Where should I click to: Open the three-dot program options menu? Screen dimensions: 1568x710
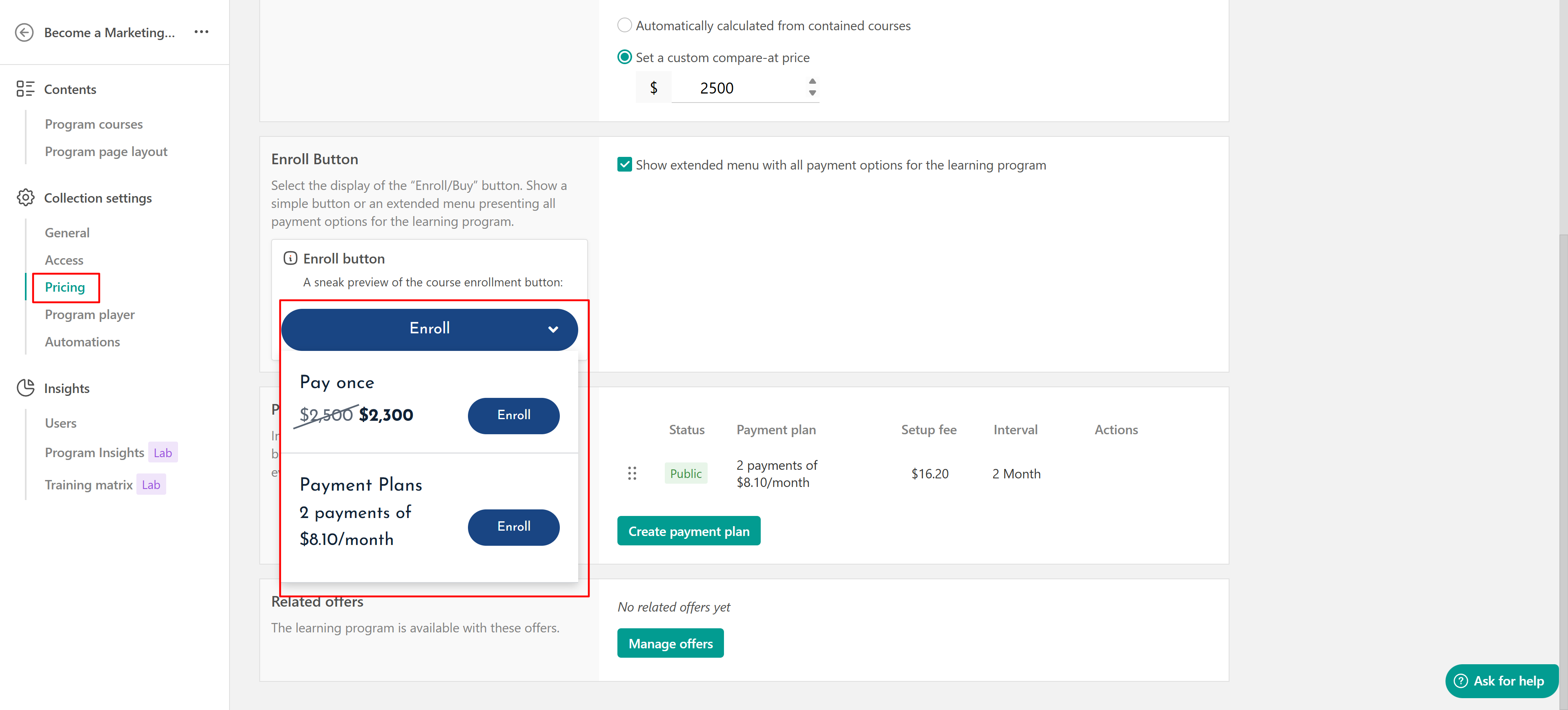[x=201, y=32]
